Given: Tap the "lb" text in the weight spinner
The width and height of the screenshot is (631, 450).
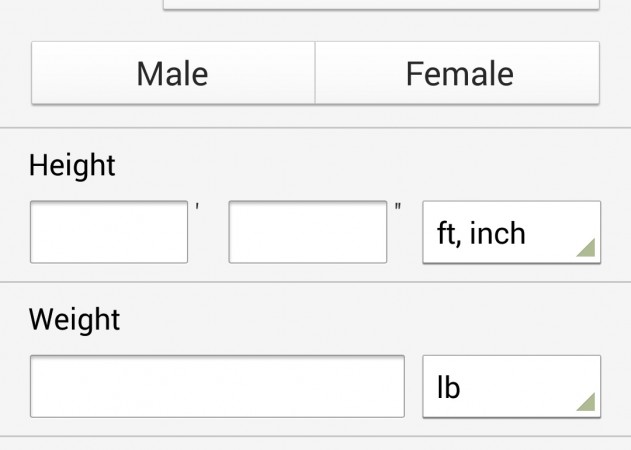Looking at the screenshot, I should coord(449,386).
